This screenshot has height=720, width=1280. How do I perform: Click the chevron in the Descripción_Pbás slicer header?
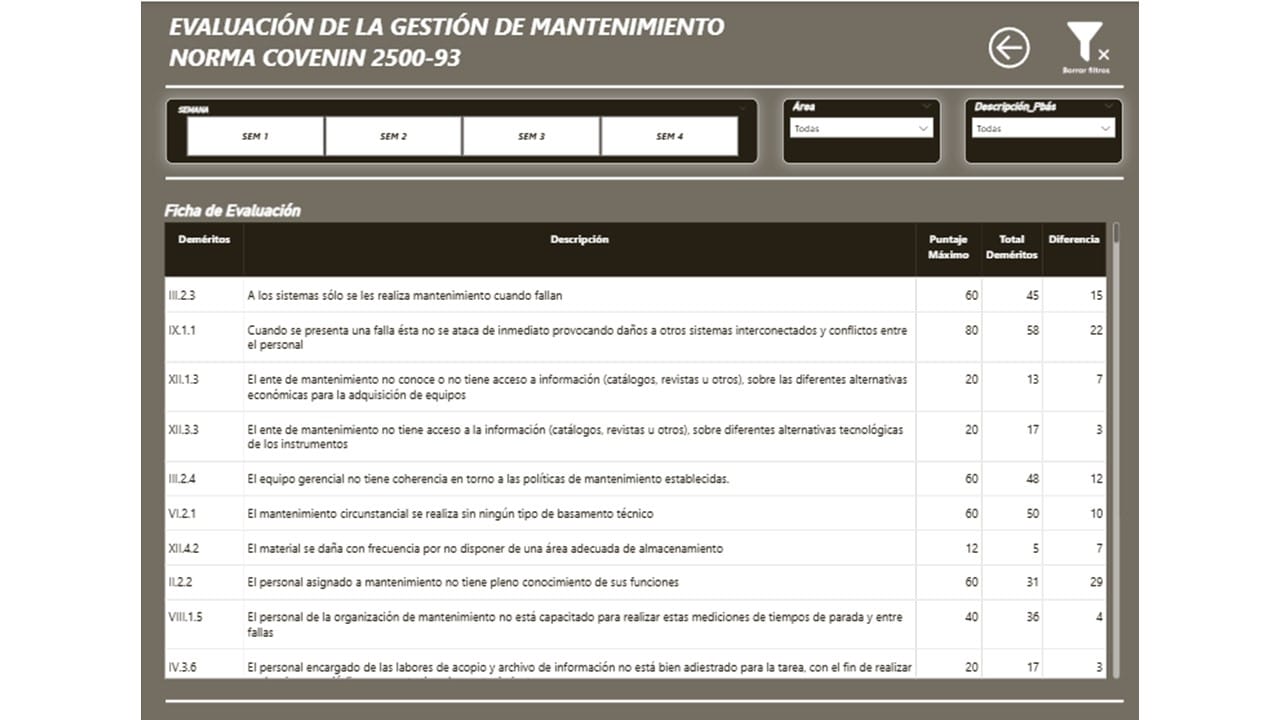1109,106
